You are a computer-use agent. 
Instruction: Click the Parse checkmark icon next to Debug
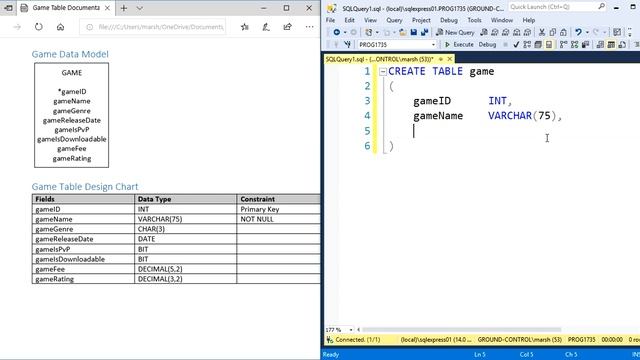(516, 44)
